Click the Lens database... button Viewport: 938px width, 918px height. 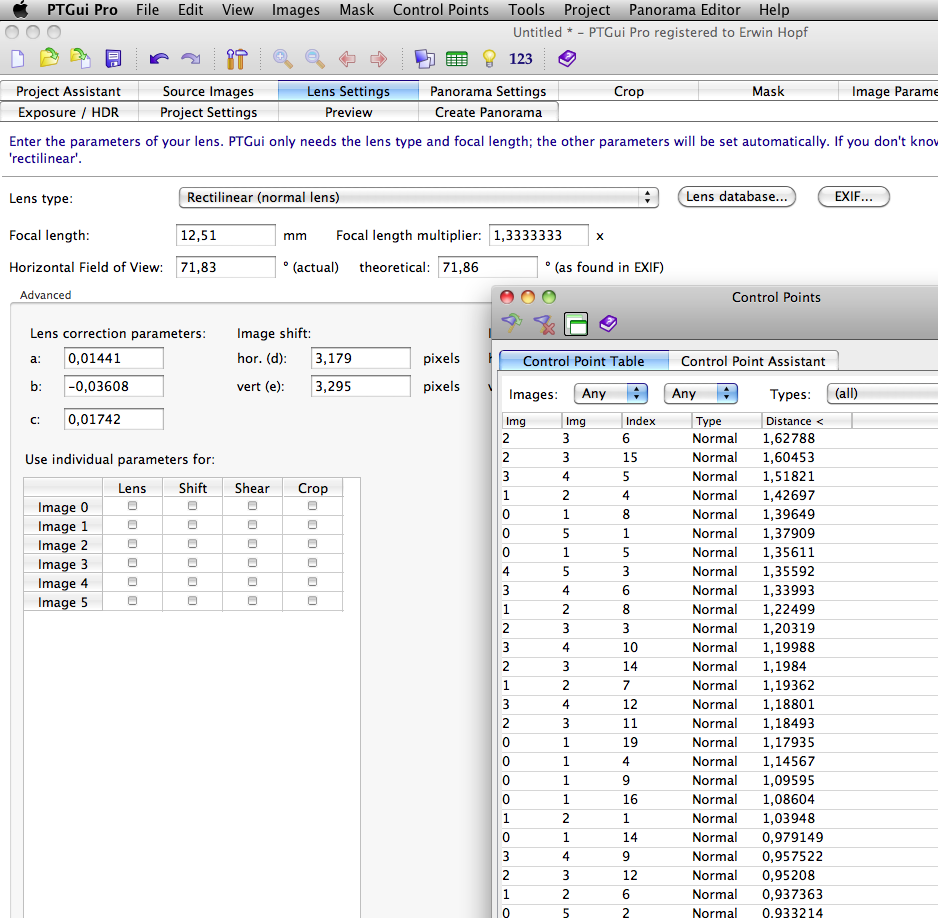pos(737,197)
